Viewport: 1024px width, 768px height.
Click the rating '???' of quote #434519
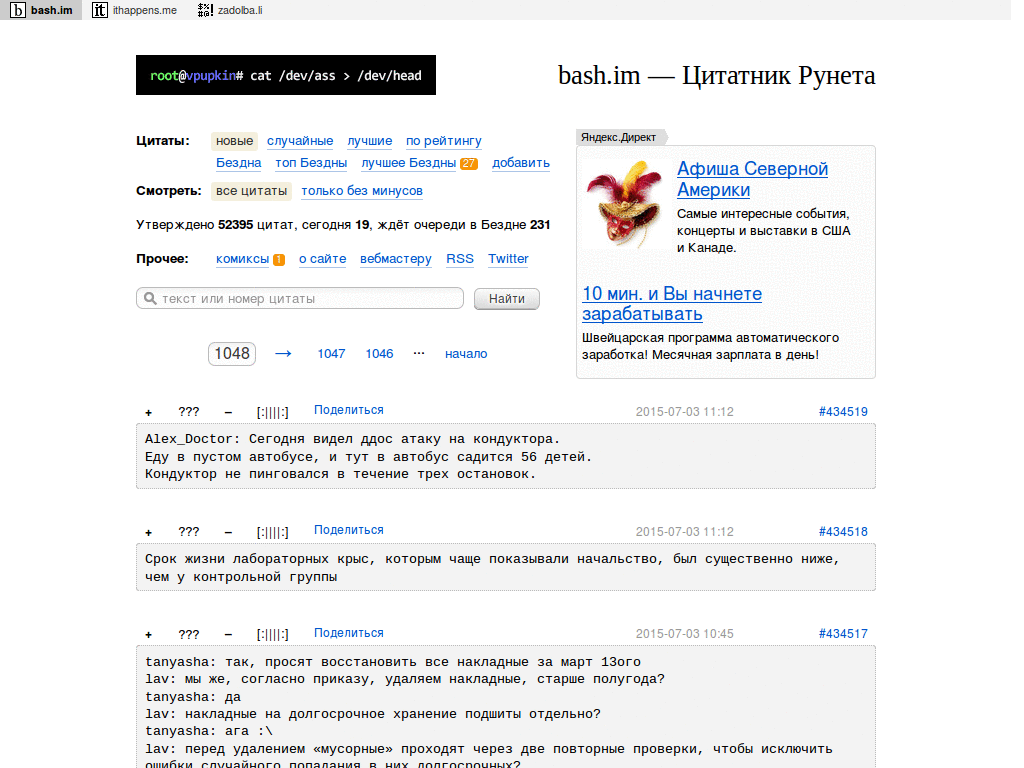189,412
